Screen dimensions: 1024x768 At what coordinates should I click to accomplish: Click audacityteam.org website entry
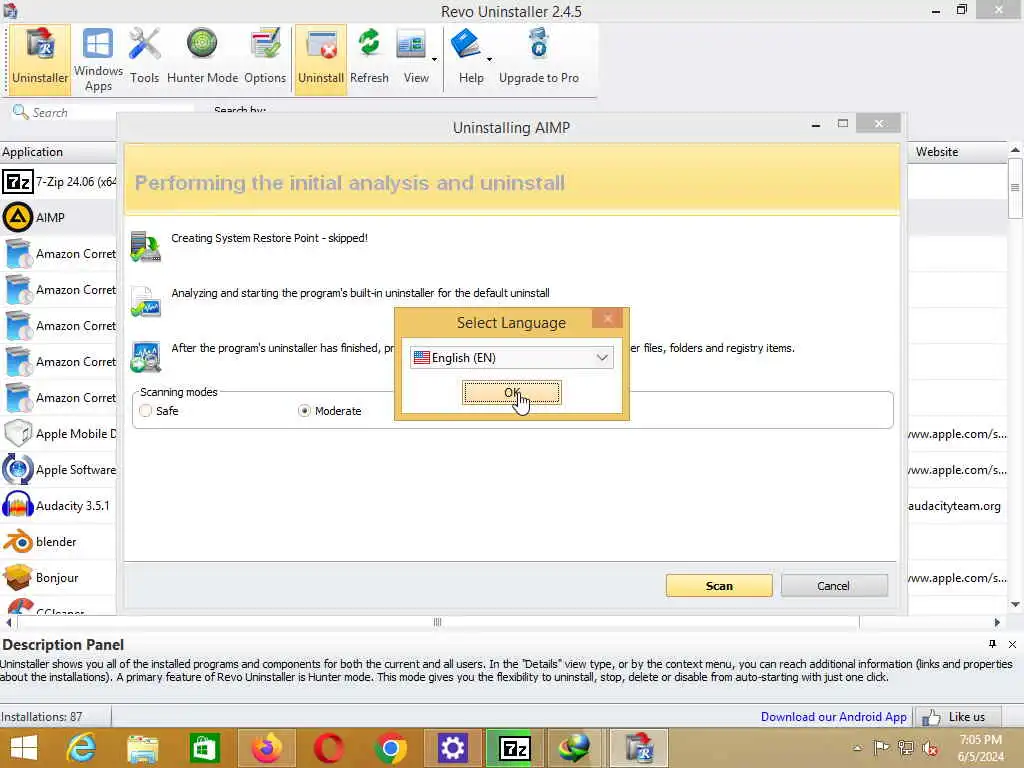pyautogui.click(x=954, y=505)
